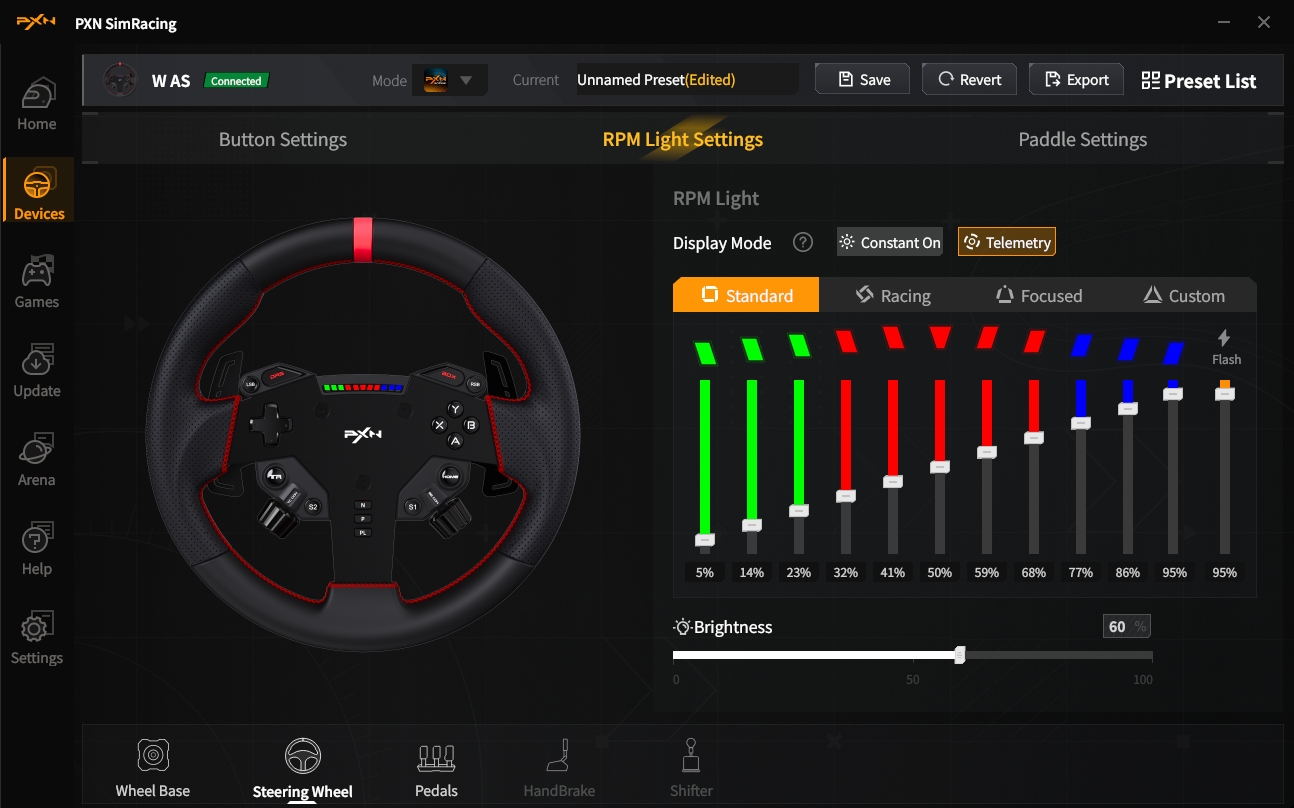Select the Wheel Base device icon
This screenshot has width=1294, height=808.
pos(152,768)
